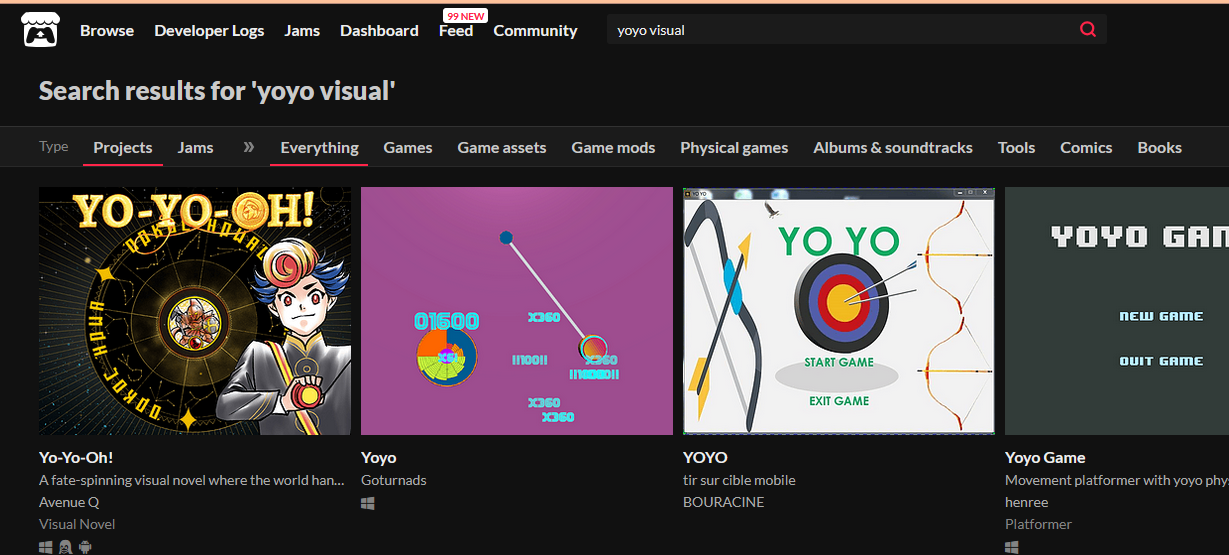The height and width of the screenshot is (555, 1229).
Task: Visit author henree's page
Action: pos(1027,502)
